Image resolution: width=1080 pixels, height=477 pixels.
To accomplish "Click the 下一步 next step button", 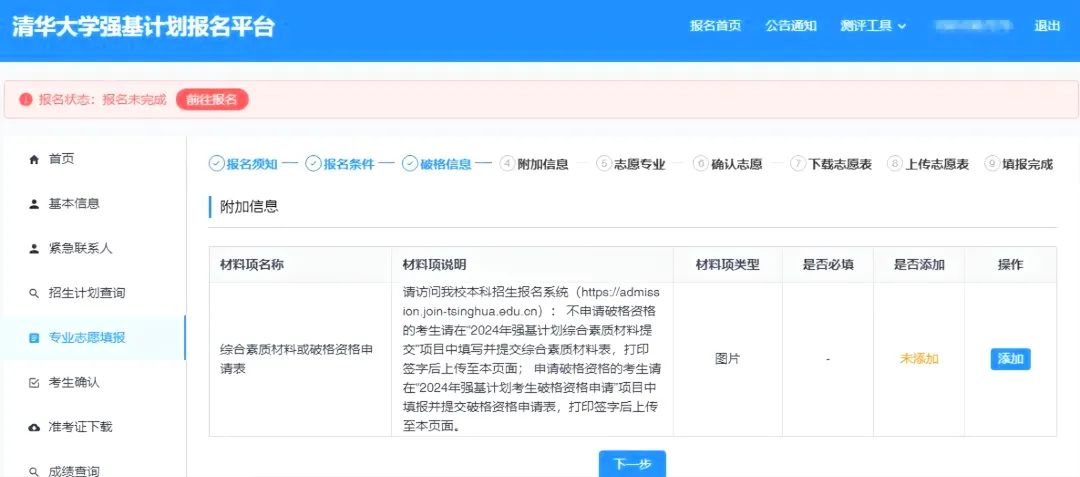I will [632, 464].
